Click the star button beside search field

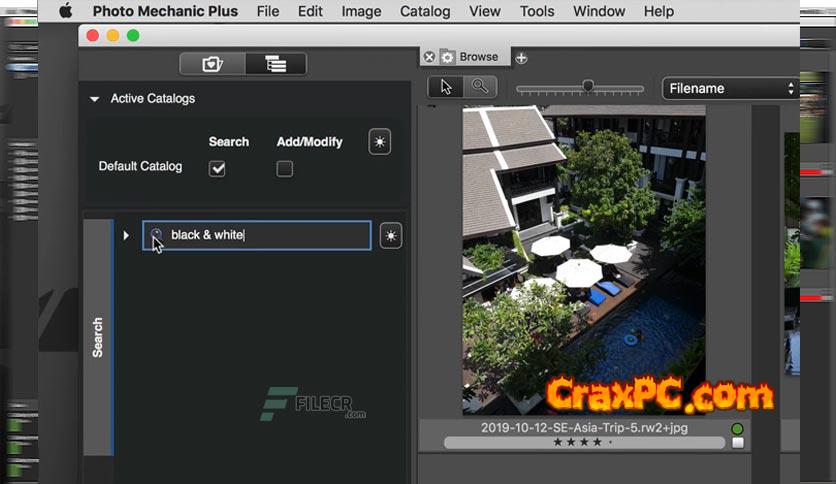pos(391,236)
